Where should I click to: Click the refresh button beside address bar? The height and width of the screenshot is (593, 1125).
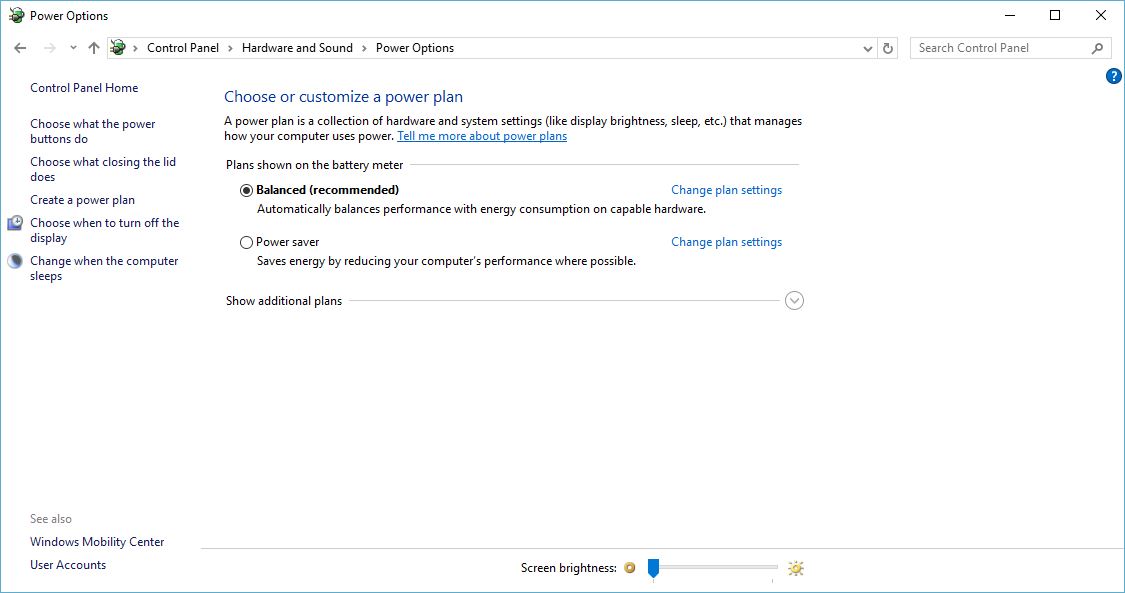pyautogui.click(x=888, y=48)
